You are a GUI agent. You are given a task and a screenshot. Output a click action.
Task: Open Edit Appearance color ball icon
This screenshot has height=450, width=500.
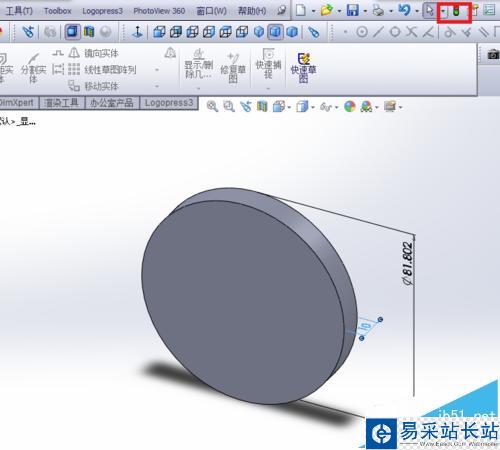[x=350, y=107]
